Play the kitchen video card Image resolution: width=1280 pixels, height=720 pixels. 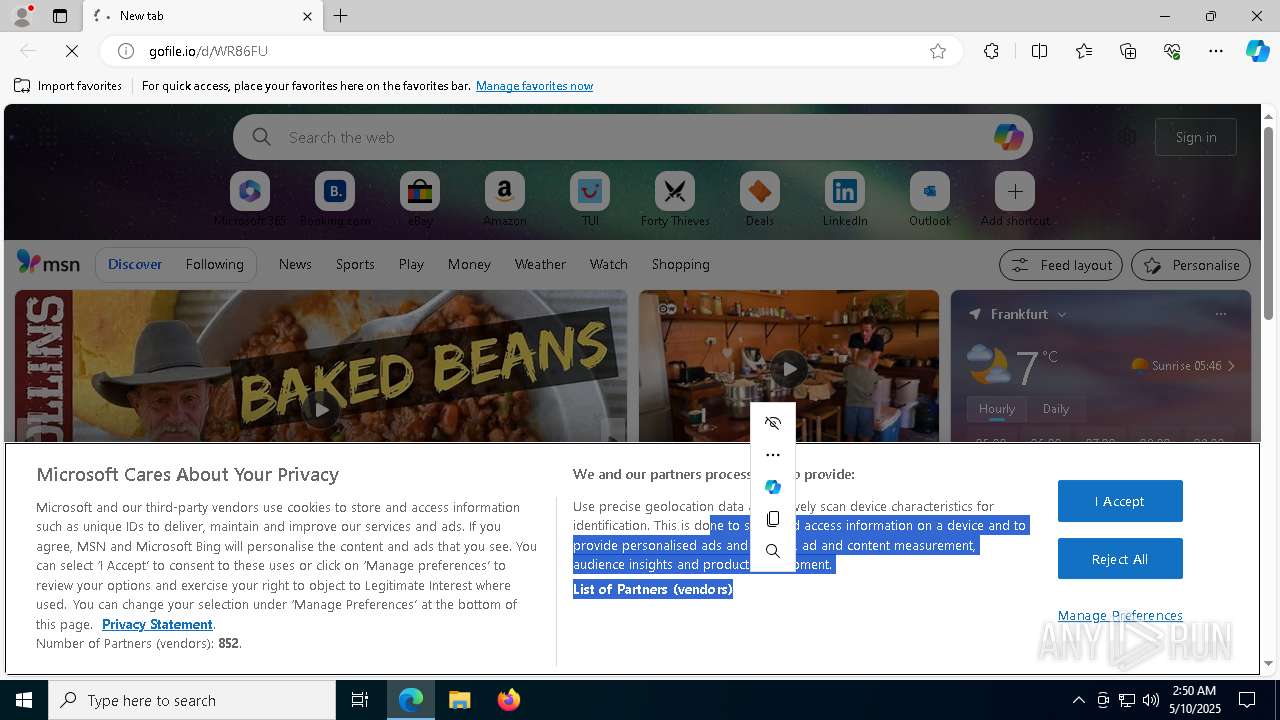click(789, 369)
